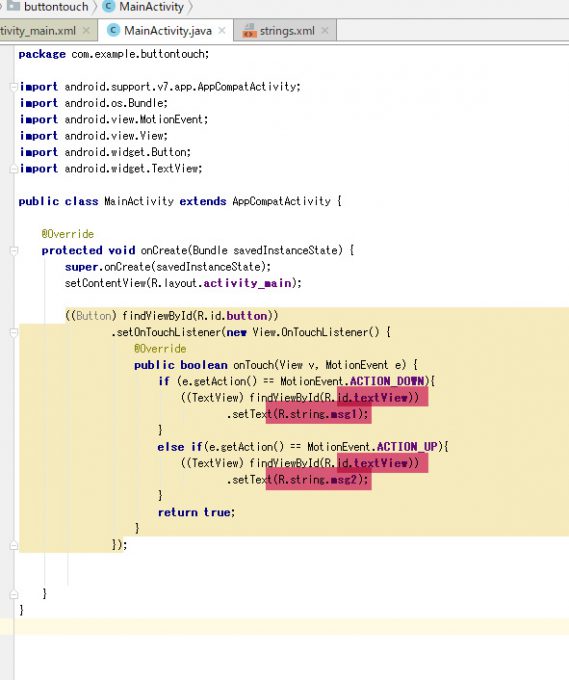The height and width of the screenshot is (680, 569).
Task: Click the highlighted R.string.msg1 reference
Action: [x=323, y=414]
